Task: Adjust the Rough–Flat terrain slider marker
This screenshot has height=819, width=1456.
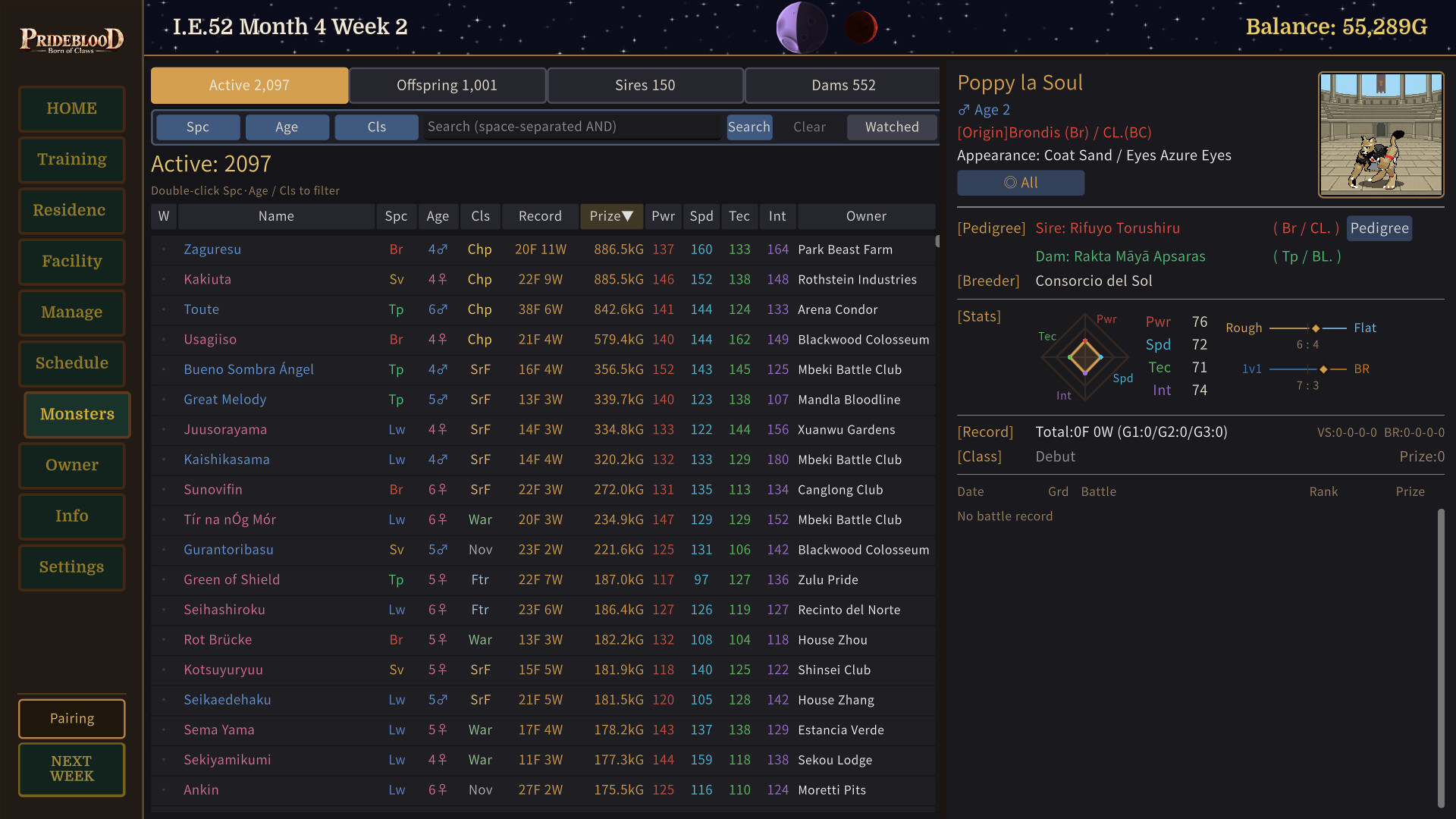Action: 1316,328
